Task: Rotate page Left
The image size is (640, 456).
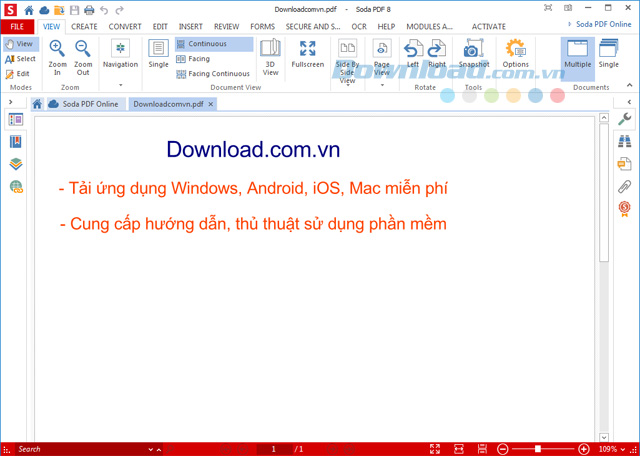Action: pos(413,53)
